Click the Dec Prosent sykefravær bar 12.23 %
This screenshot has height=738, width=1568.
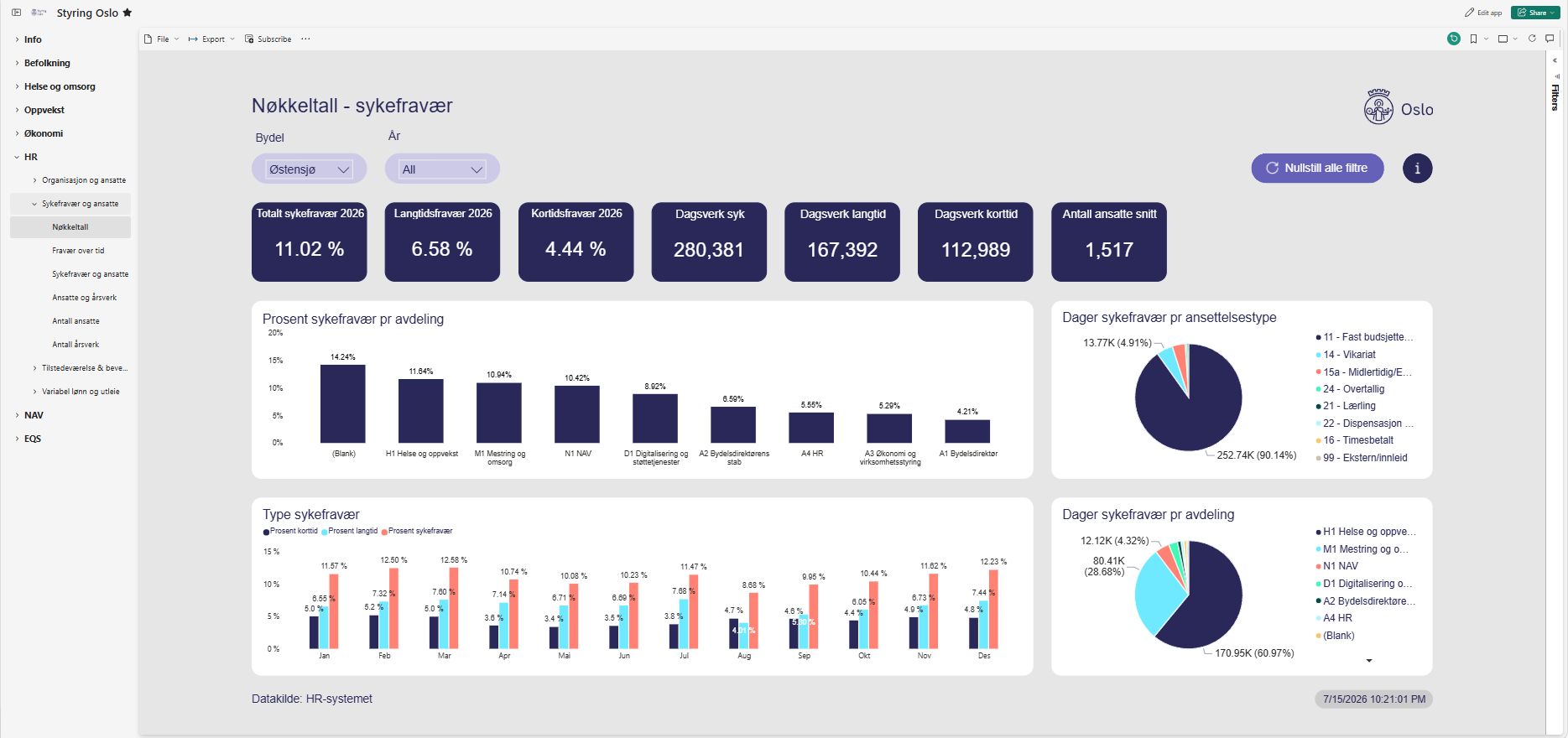coord(993,610)
